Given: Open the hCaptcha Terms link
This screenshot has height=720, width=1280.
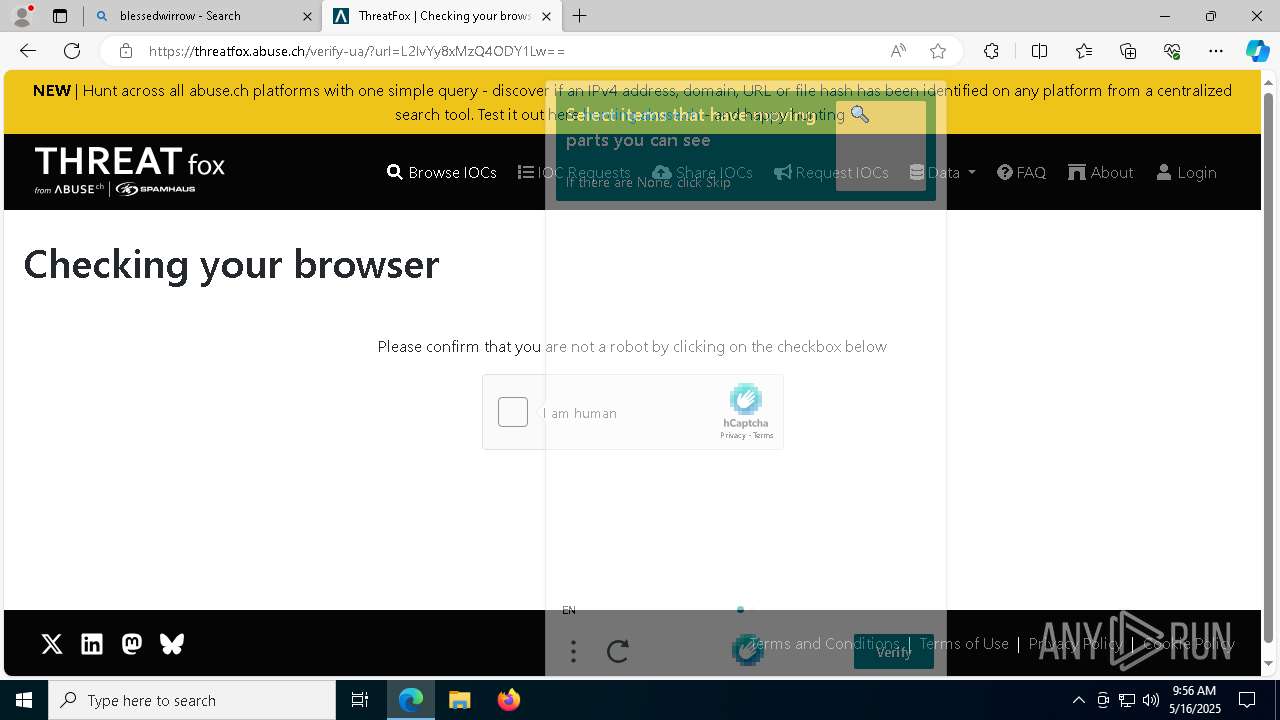Looking at the screenshot, I should [x=763, y=435].
